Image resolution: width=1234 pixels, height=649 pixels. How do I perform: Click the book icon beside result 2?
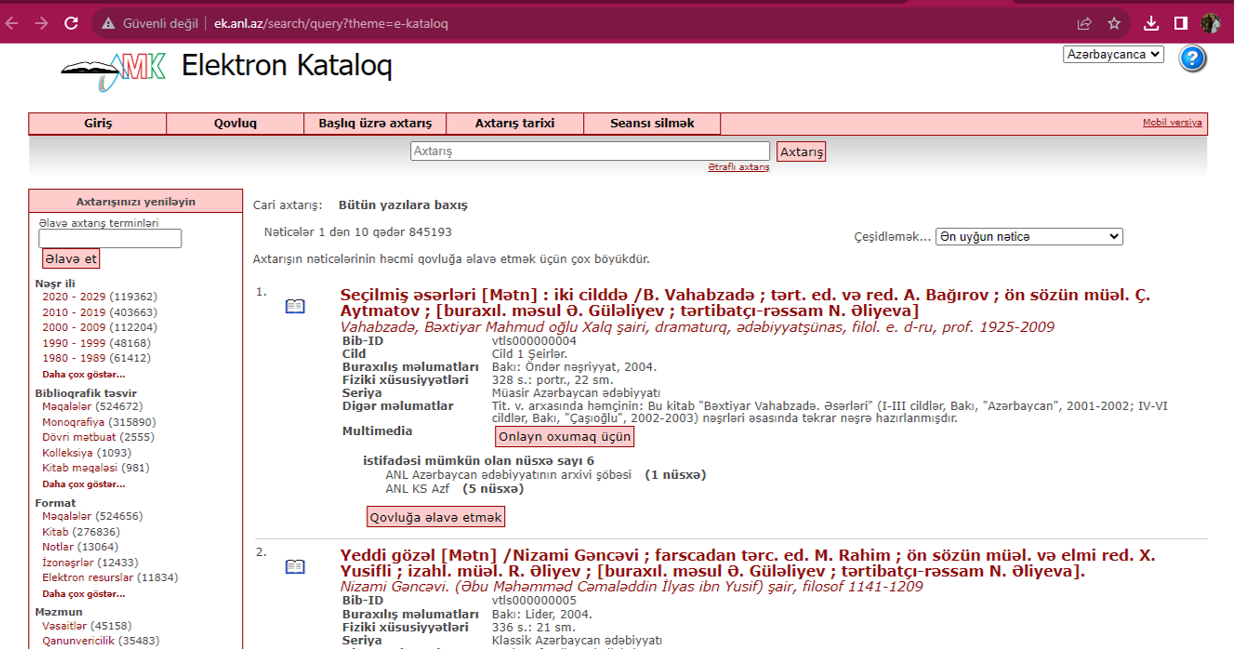(295, 566)
